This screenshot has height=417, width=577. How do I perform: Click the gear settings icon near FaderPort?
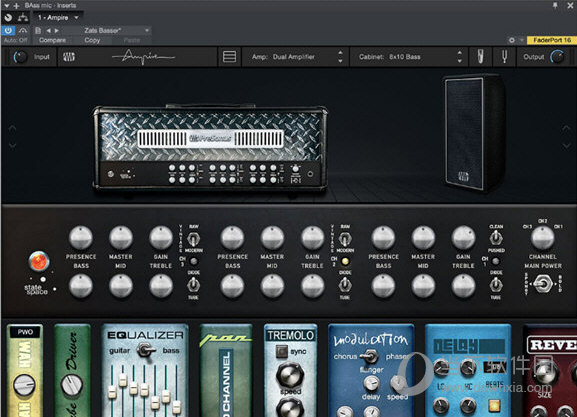(511, 40)
